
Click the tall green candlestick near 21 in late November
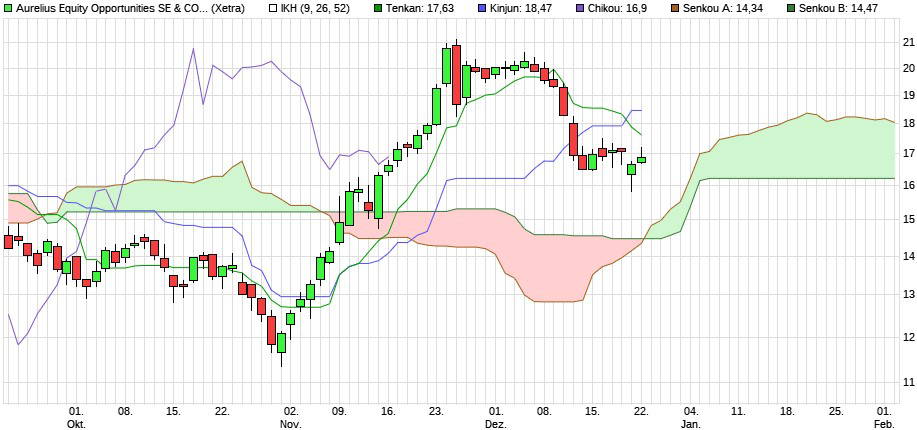(446, 66)
